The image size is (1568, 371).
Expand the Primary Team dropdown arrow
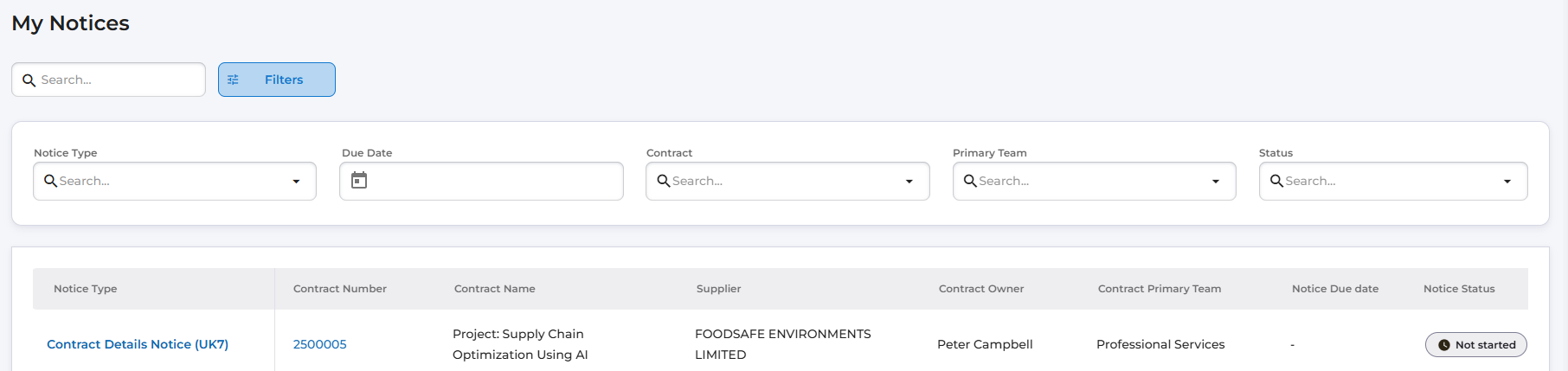1215,182
